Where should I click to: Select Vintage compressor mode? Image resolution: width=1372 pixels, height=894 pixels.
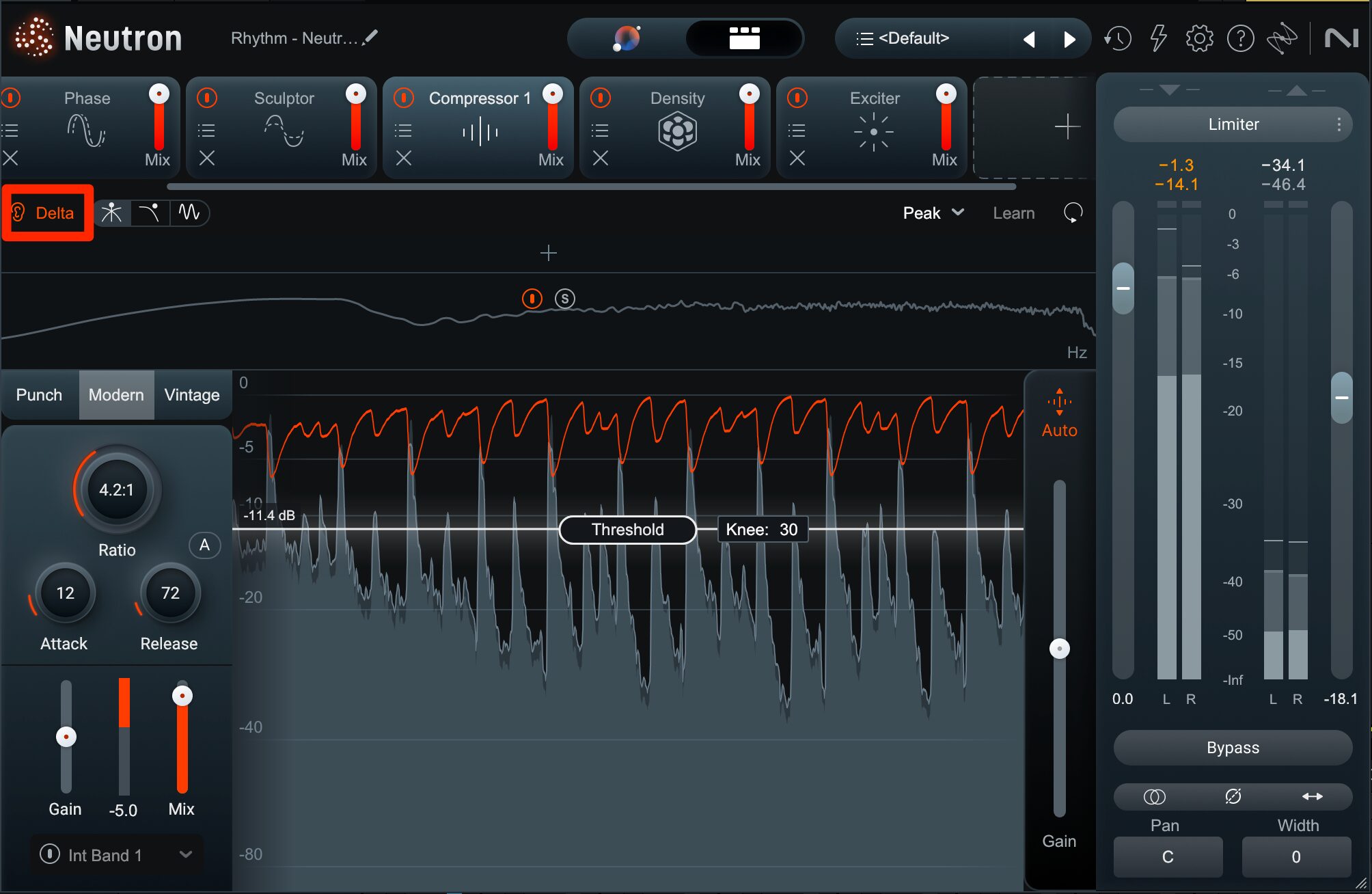pos(192,395)
